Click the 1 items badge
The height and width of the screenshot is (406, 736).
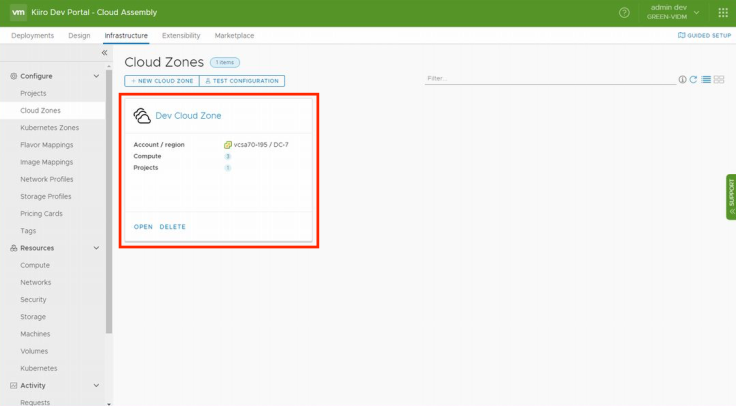[x=225, y=62]
